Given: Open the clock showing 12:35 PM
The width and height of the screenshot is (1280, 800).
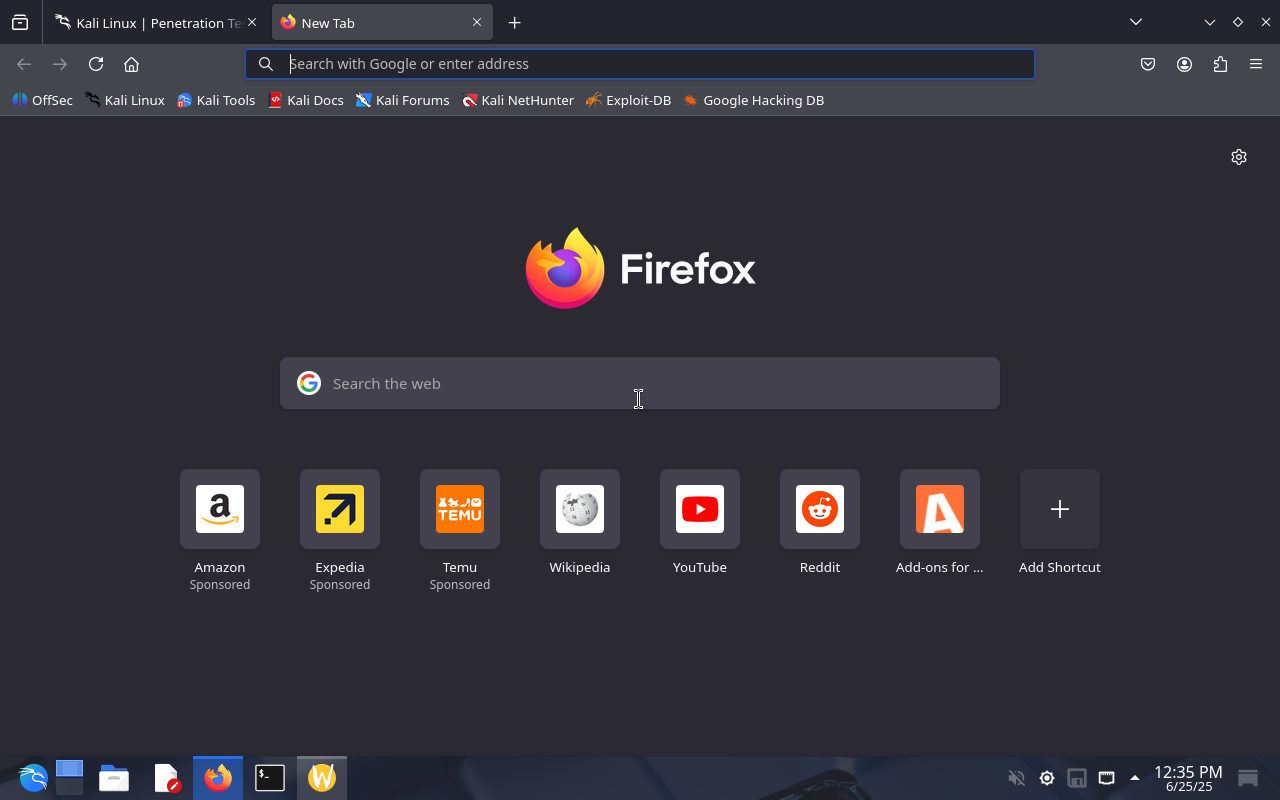Looking at the screenshot, I should coord(1188,778).
